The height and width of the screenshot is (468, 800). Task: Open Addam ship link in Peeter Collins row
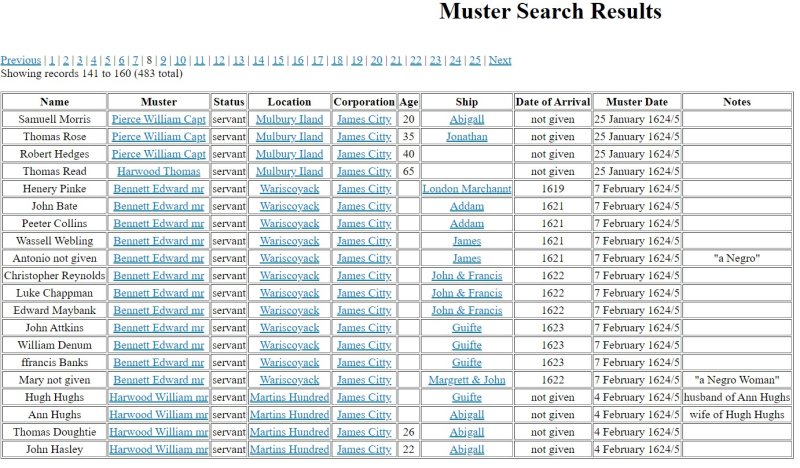467,224
